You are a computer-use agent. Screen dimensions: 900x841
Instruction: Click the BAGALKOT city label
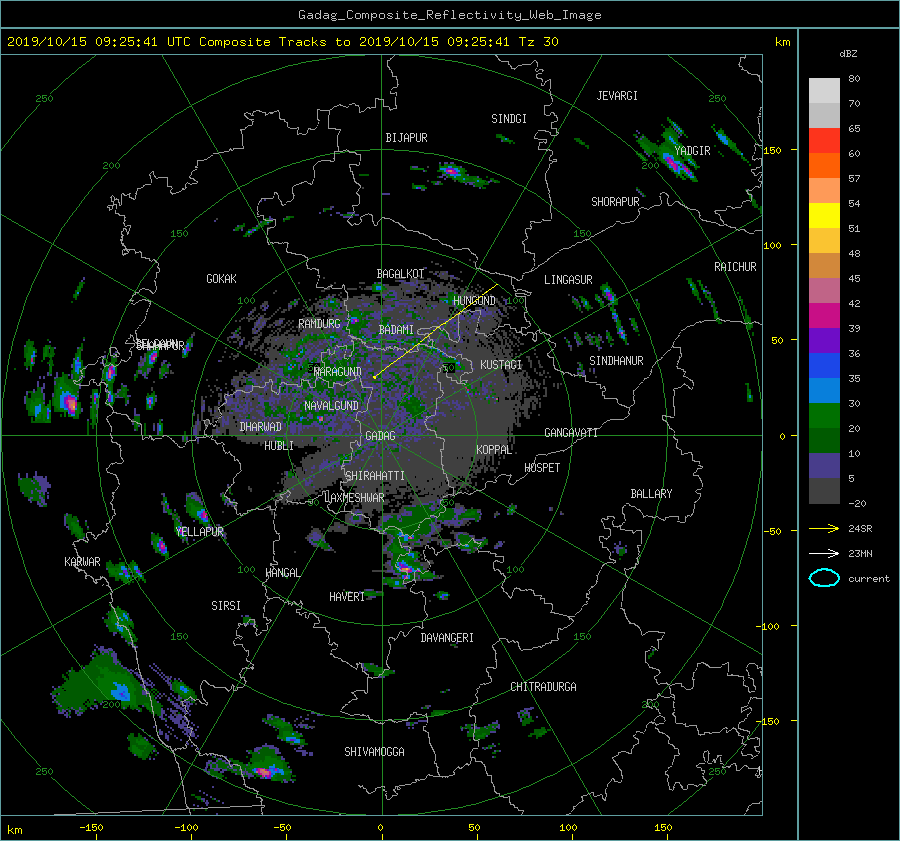(x=400, y=274)
